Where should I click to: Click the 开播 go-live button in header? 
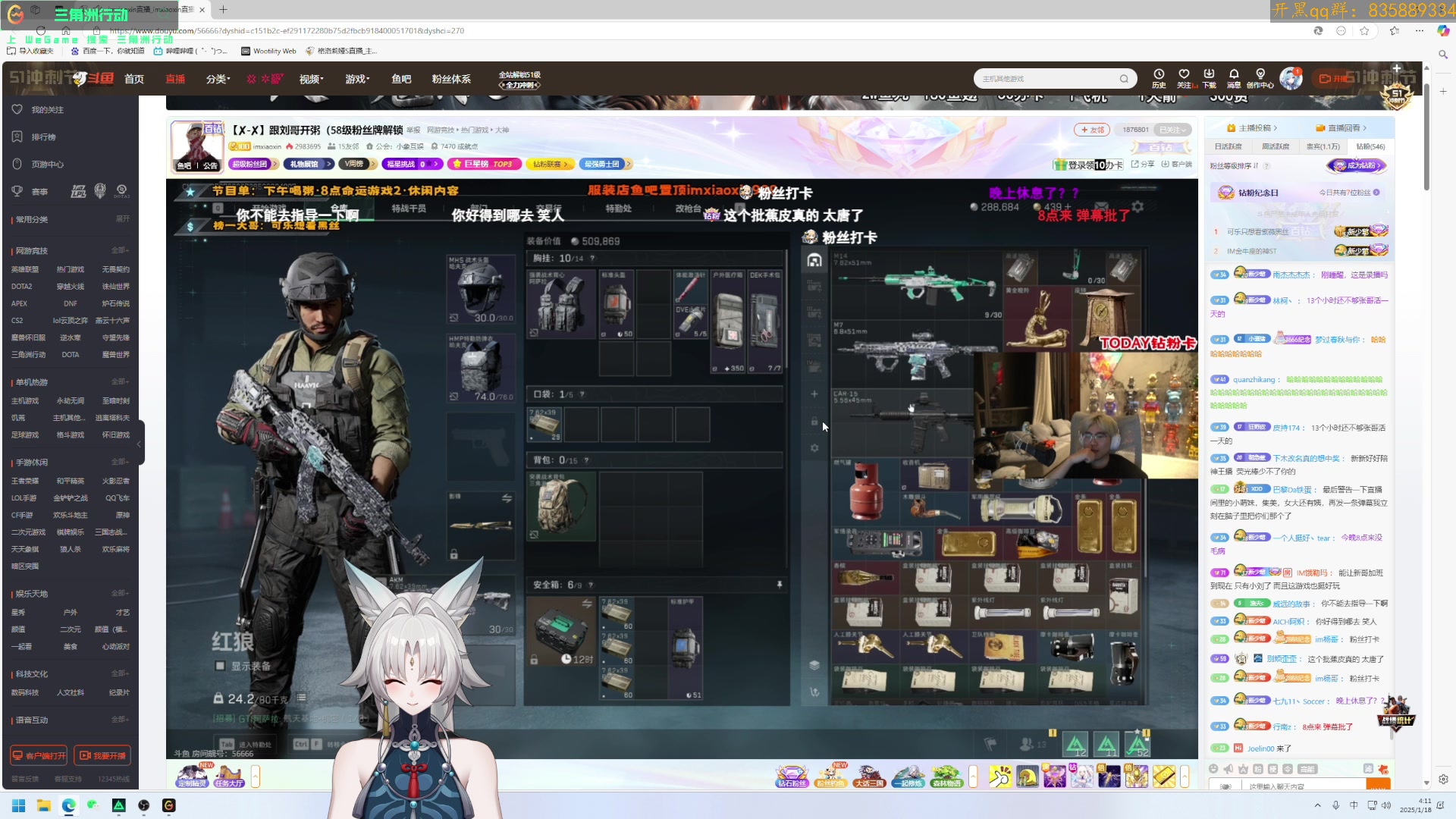pyautogui.click(x=1333, y=79)
